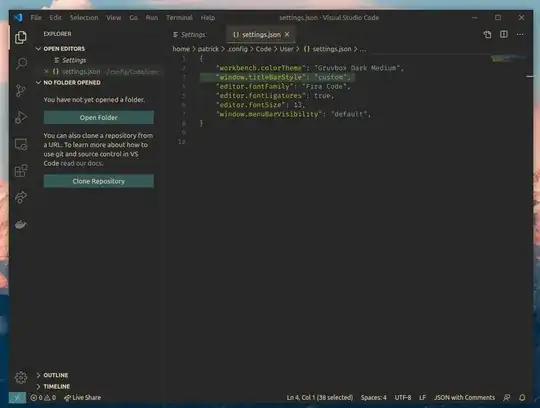Open the Explorer view in activity bar
The image size is (540, 408).
[21, 37]
